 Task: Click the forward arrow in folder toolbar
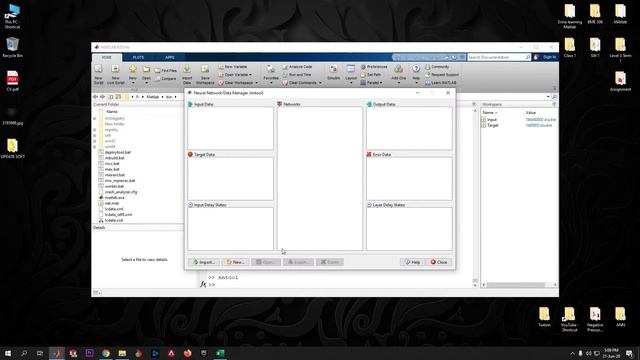[102, 97]
